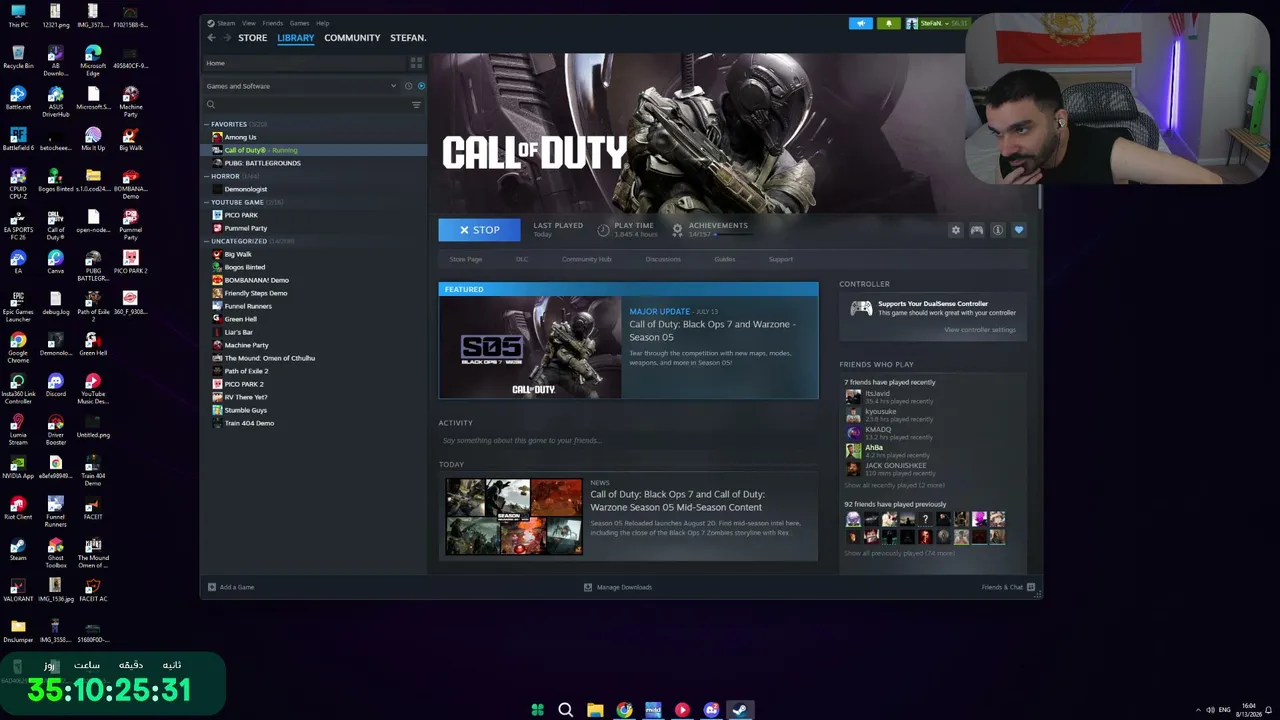The width and height of the screenshot is (1280, 720).
Task: Open View controller settings link
Action: (980, 330)
